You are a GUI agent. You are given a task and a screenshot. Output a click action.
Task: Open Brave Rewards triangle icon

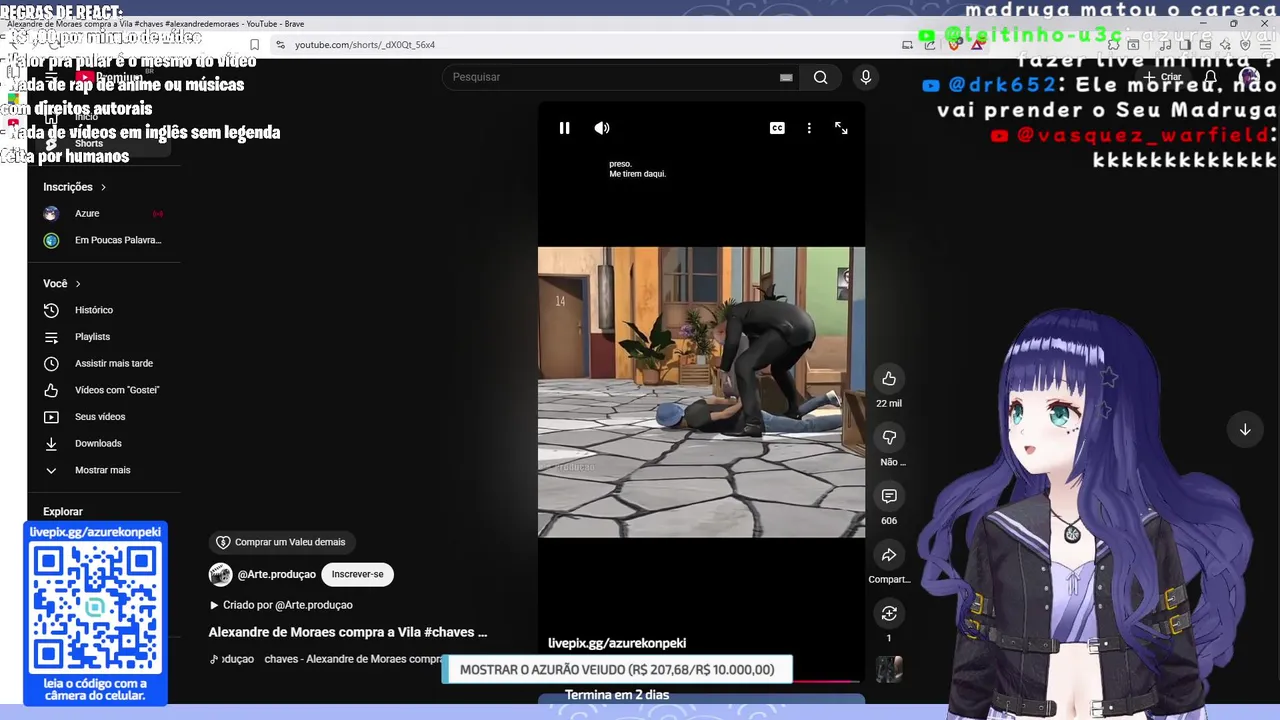coord(977,45)
